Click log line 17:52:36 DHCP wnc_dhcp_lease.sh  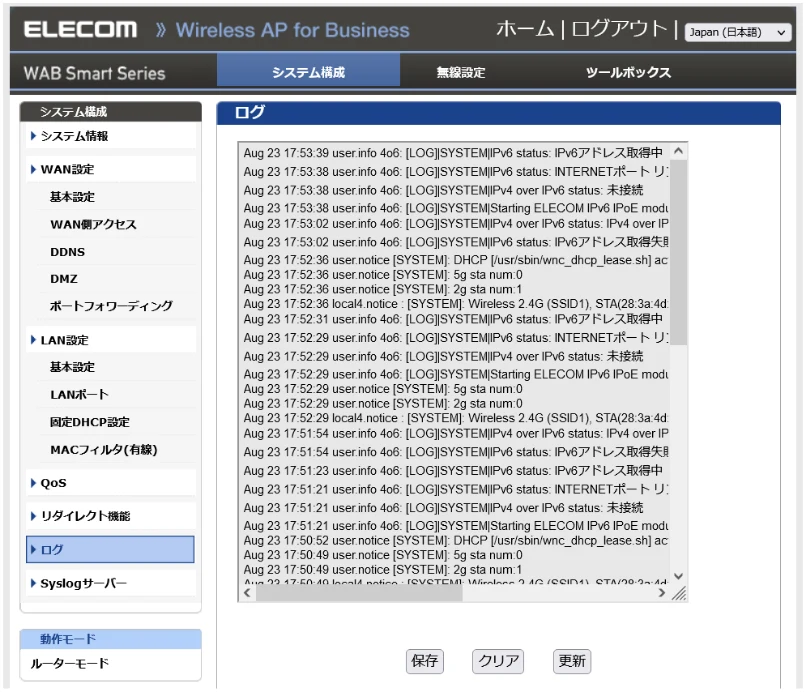pyautogui.click(x=455, y=260)
